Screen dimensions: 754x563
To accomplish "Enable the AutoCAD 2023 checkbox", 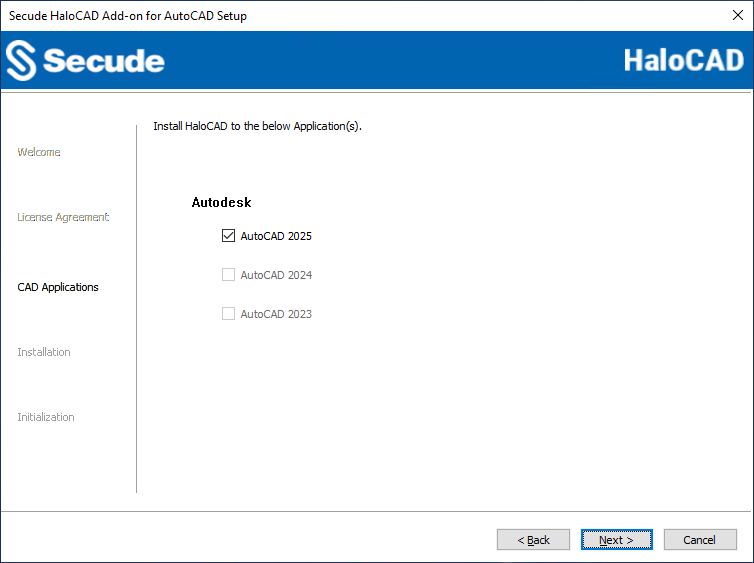I will [228, 314].
